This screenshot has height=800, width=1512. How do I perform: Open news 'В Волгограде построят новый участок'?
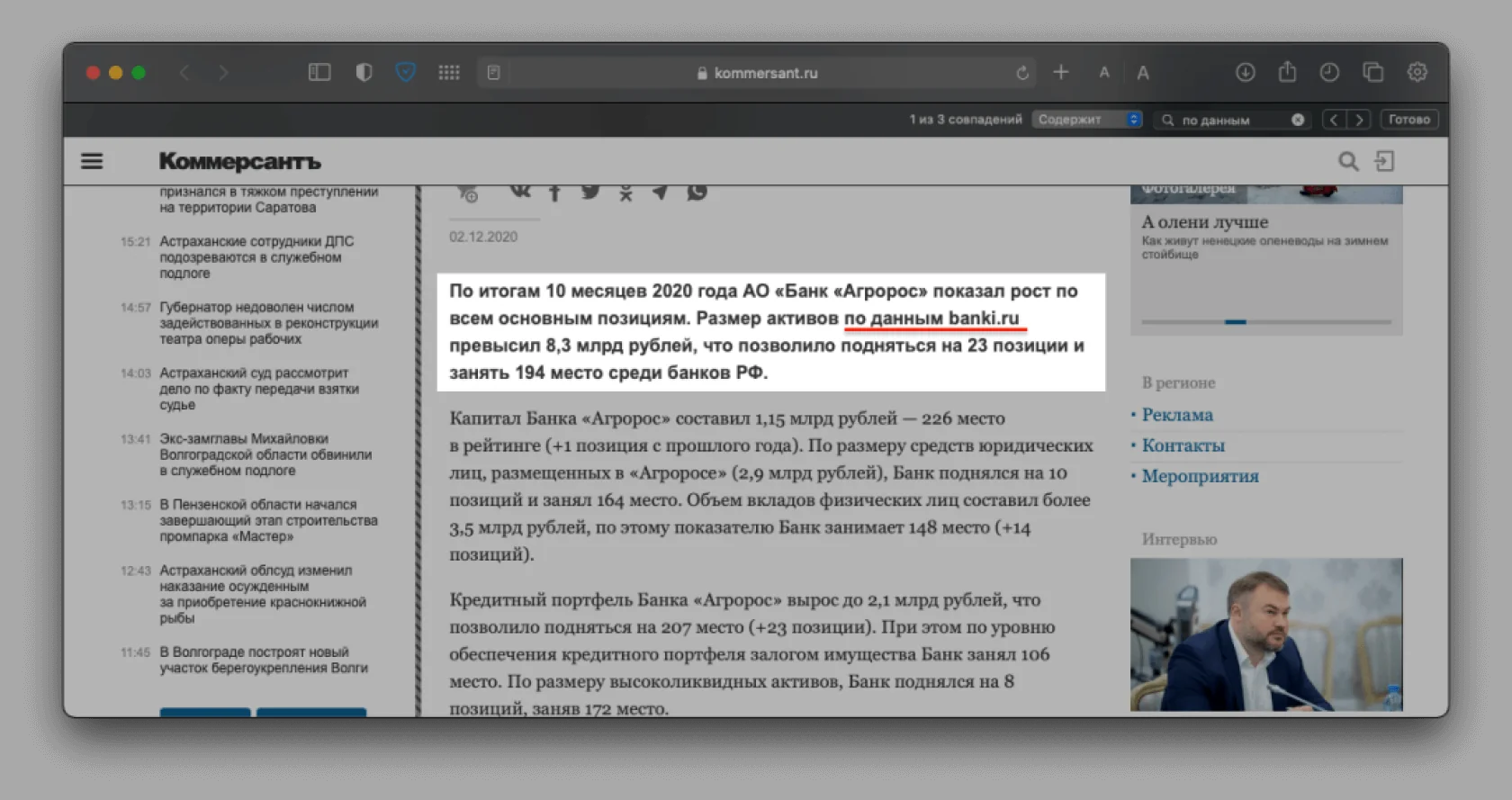pyautogui.click(x=264, y=660)
